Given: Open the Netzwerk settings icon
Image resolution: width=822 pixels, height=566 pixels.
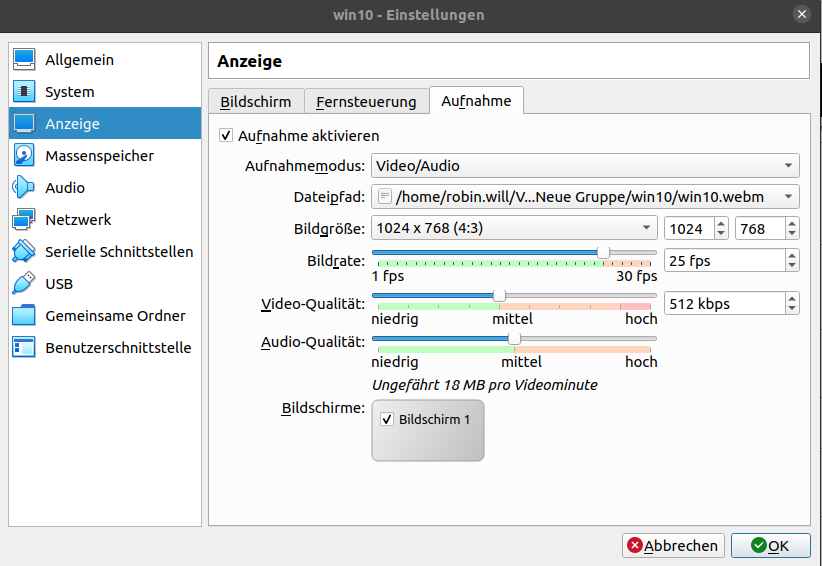Looking at the screenshot, I should click(24, 220).
